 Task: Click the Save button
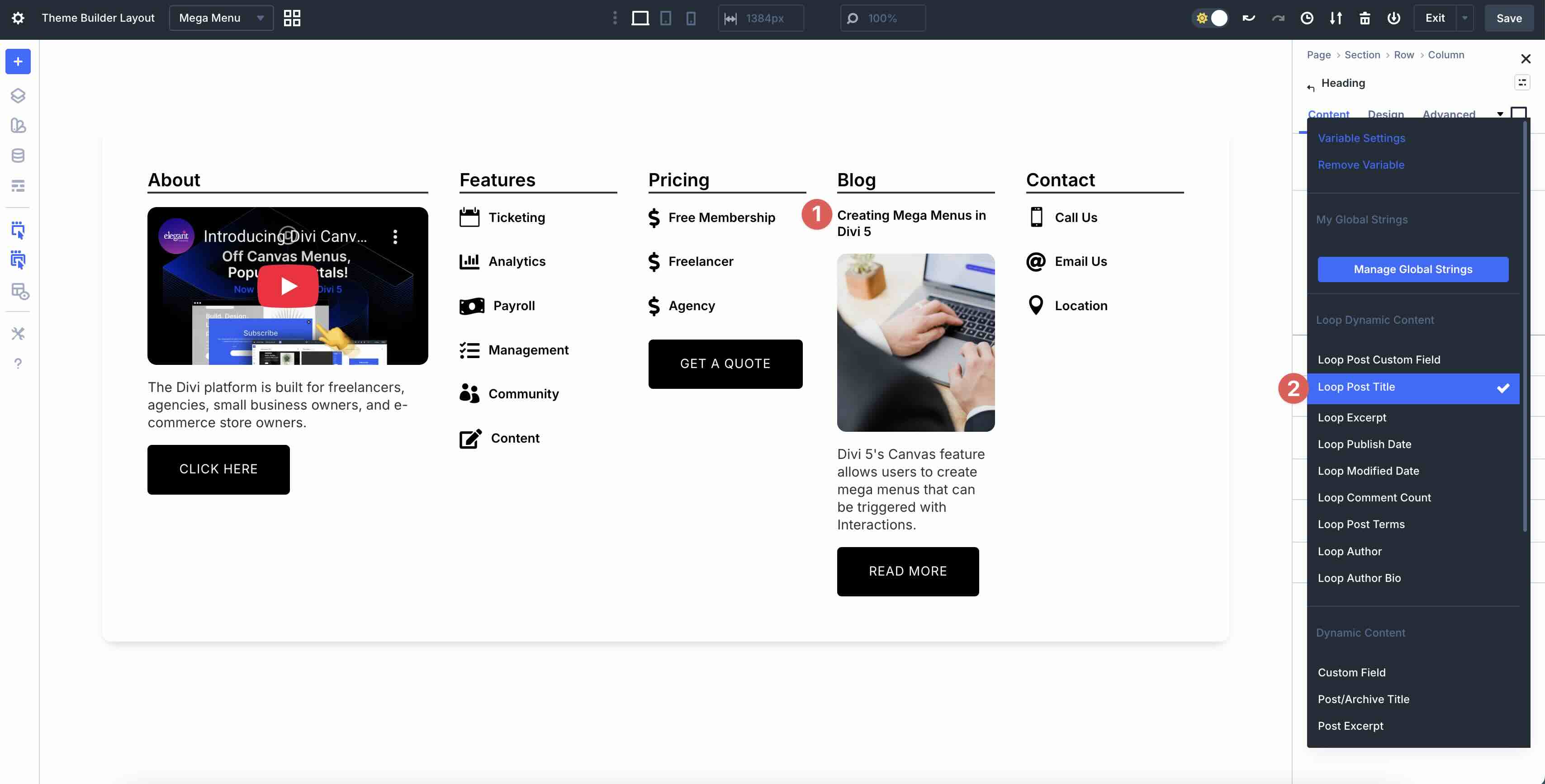pos(1509,17)
